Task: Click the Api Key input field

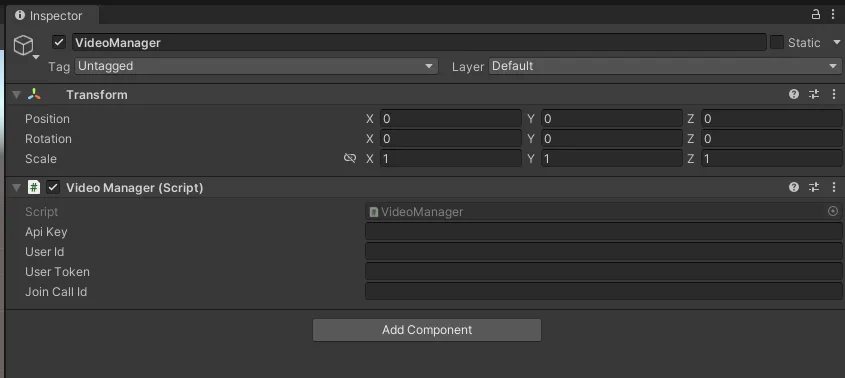Action: point(604,231)
